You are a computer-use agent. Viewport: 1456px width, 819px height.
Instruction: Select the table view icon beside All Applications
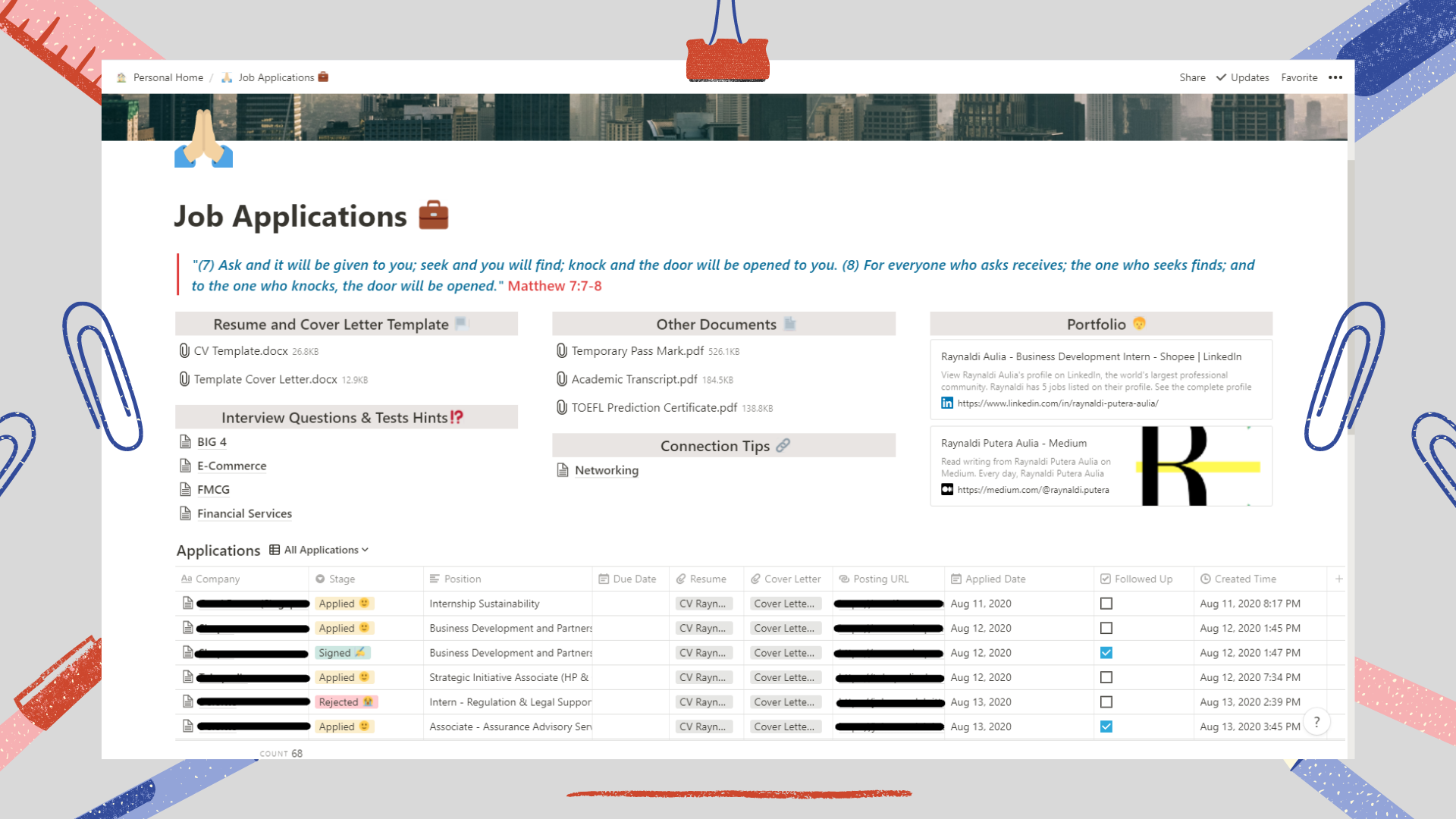click(273, 549)
